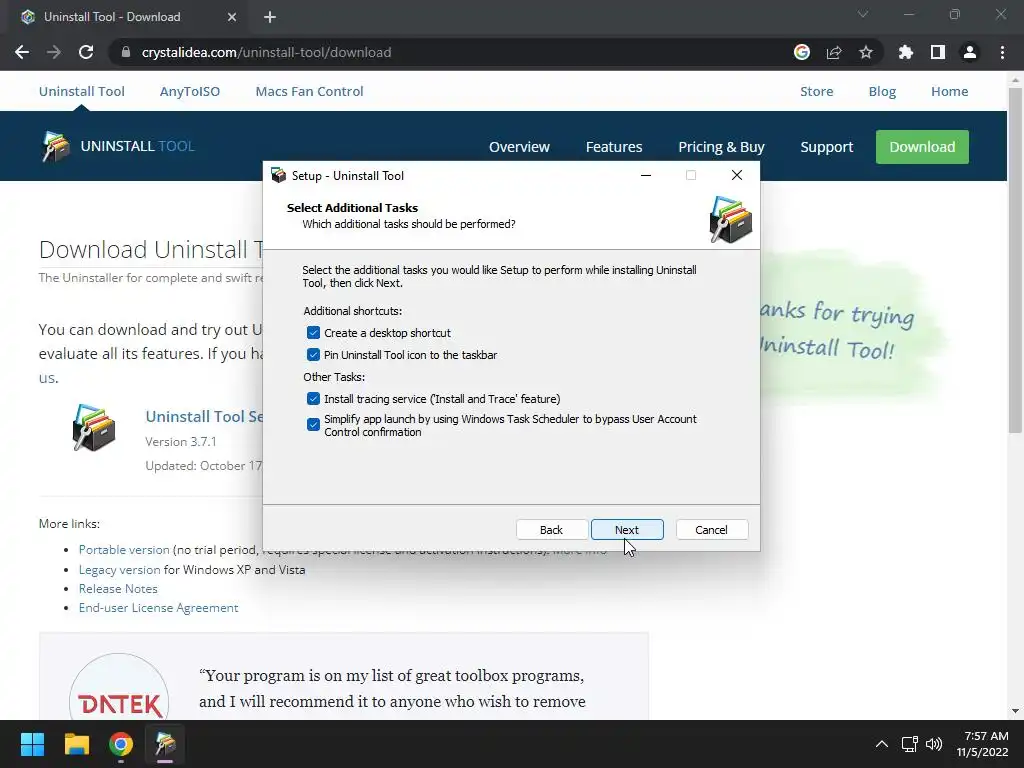Go to Home link
The height and width of the screenshot is (768, 1024).
click(x=950, y=91)
